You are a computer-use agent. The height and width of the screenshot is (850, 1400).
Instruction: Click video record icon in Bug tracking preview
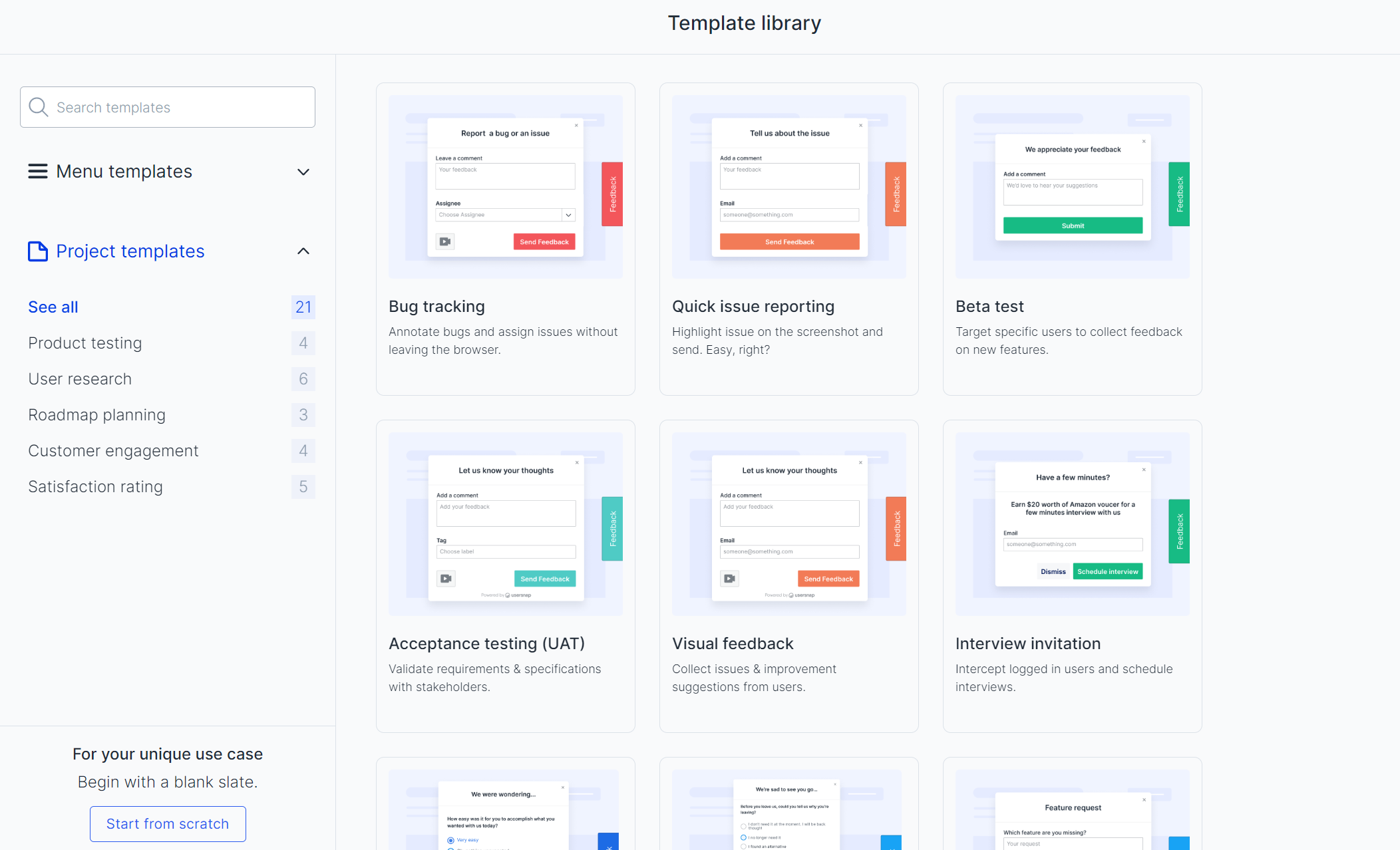point(445,241)
